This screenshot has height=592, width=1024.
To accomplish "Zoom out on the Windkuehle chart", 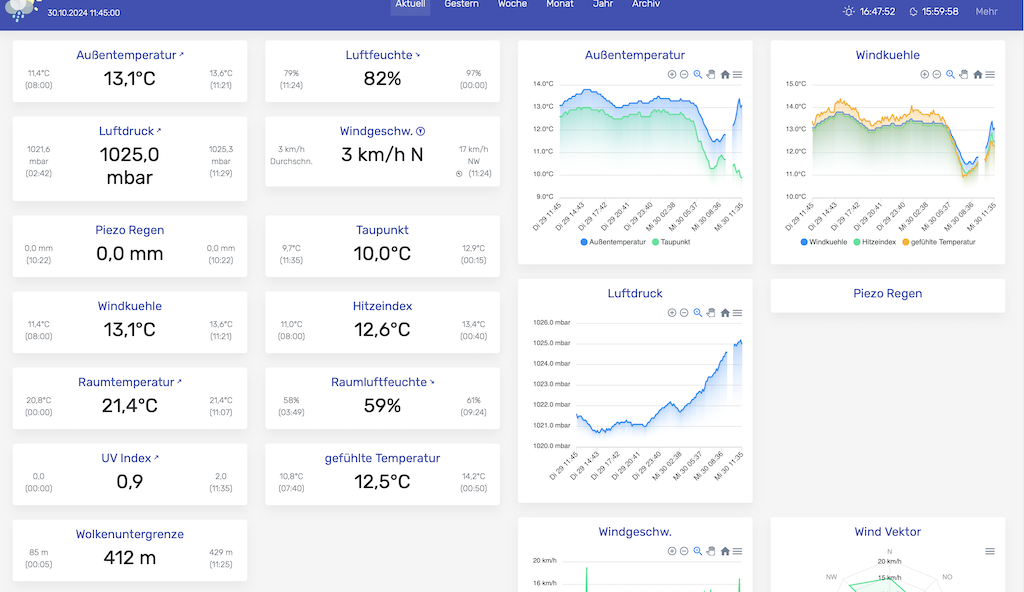I will [x=936, y=74].
